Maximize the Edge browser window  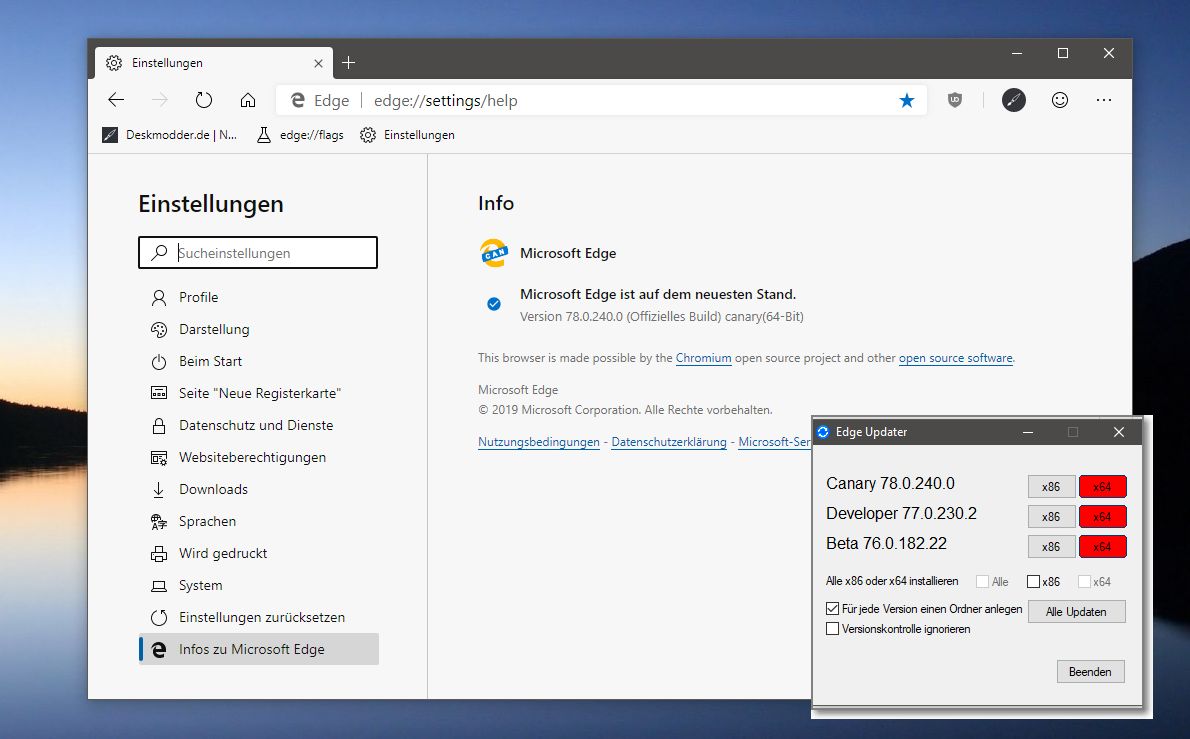1062,53
